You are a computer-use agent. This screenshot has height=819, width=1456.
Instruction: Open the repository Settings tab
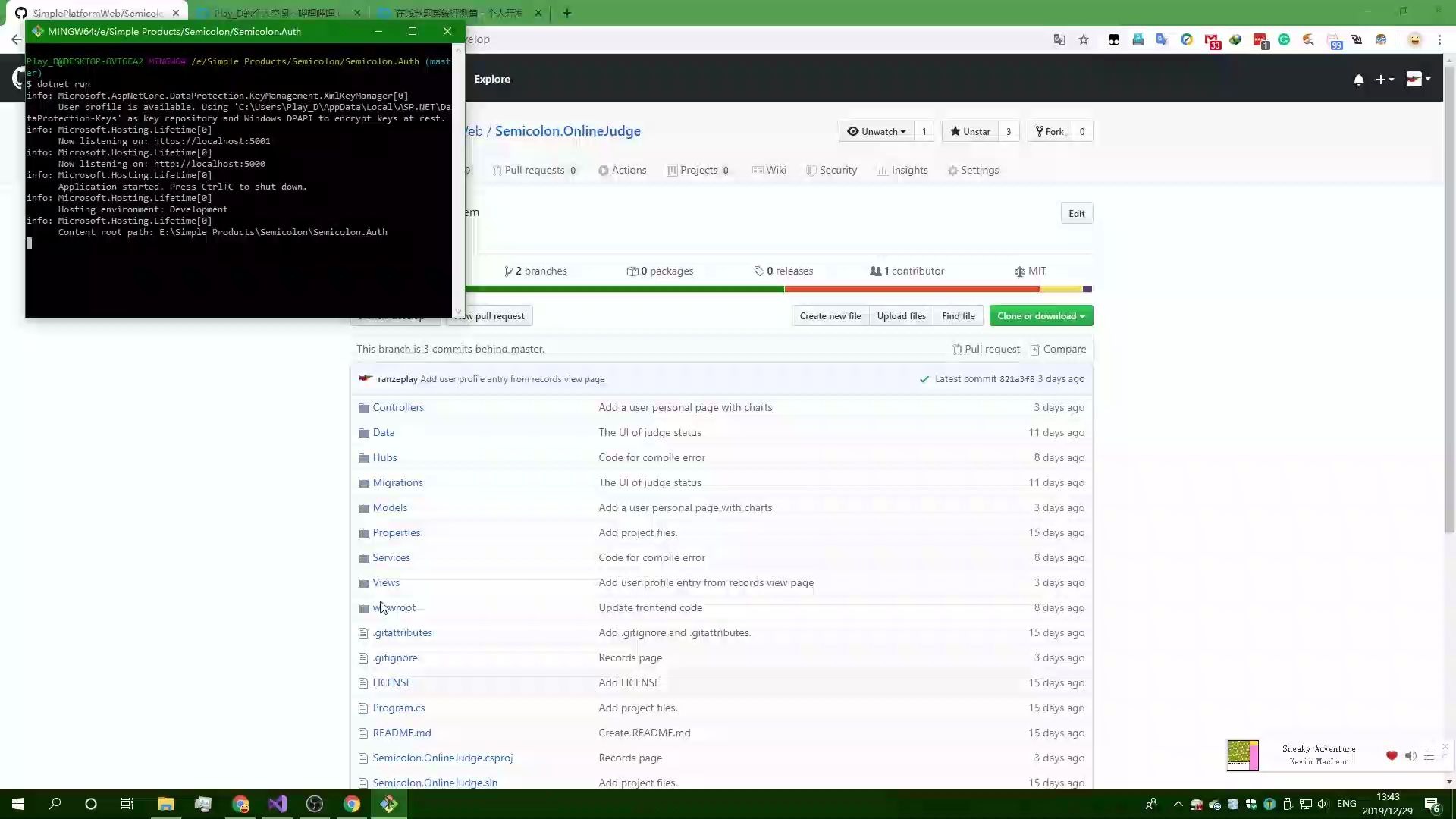pyautogui.click(x=973, y=170)
